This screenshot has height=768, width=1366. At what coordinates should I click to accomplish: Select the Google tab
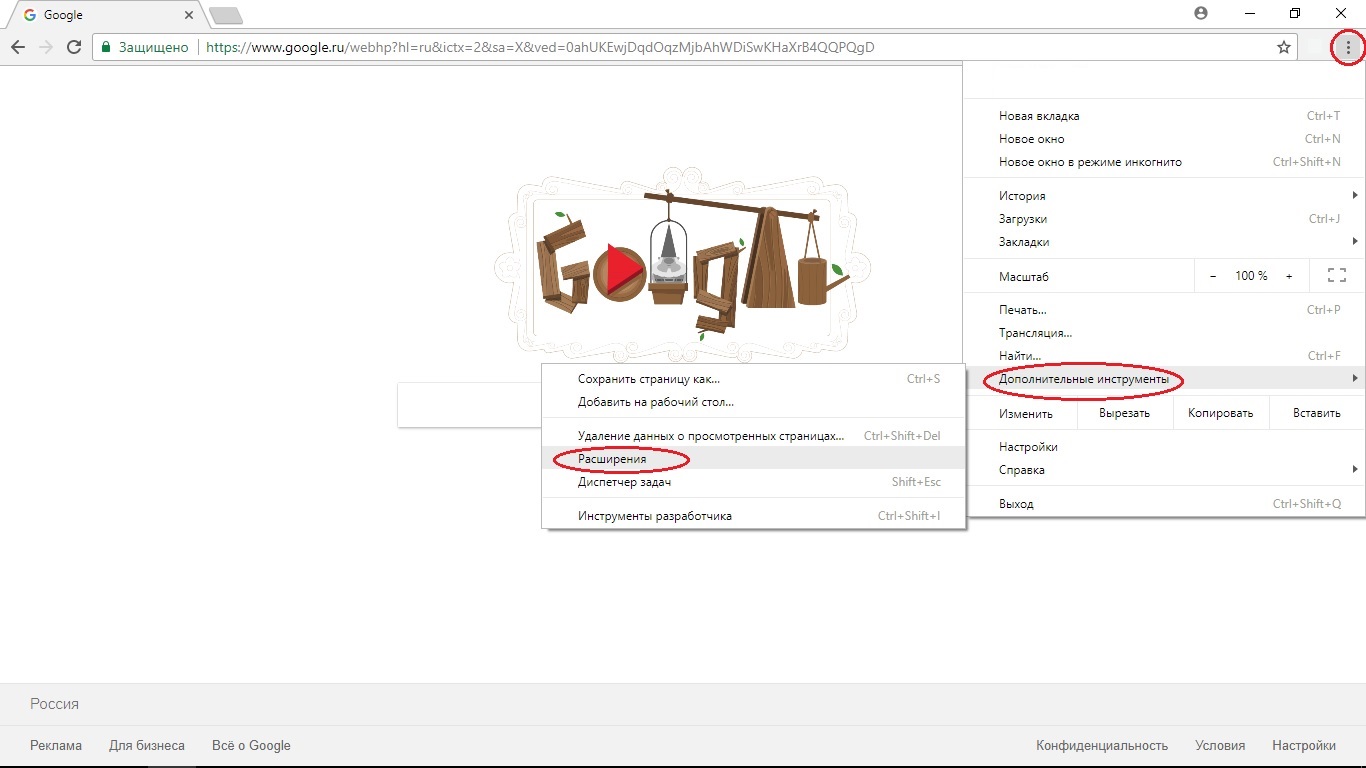(105, 15)
